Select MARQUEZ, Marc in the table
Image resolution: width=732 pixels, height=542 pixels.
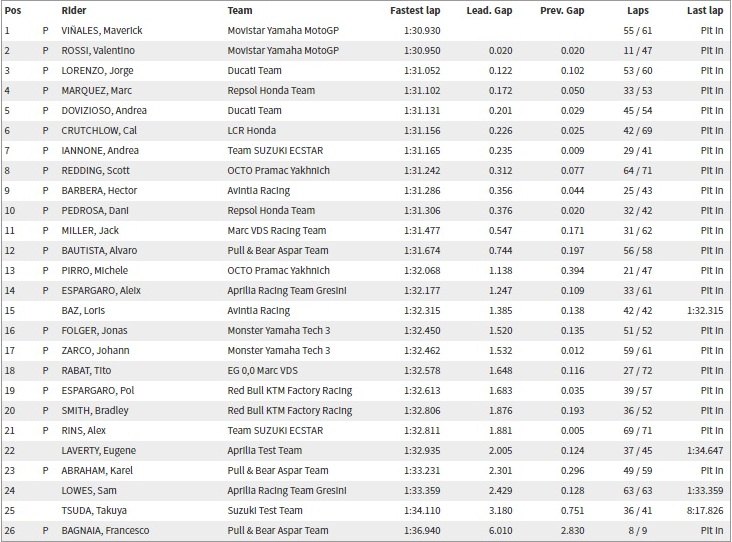[x=97, y=91]
